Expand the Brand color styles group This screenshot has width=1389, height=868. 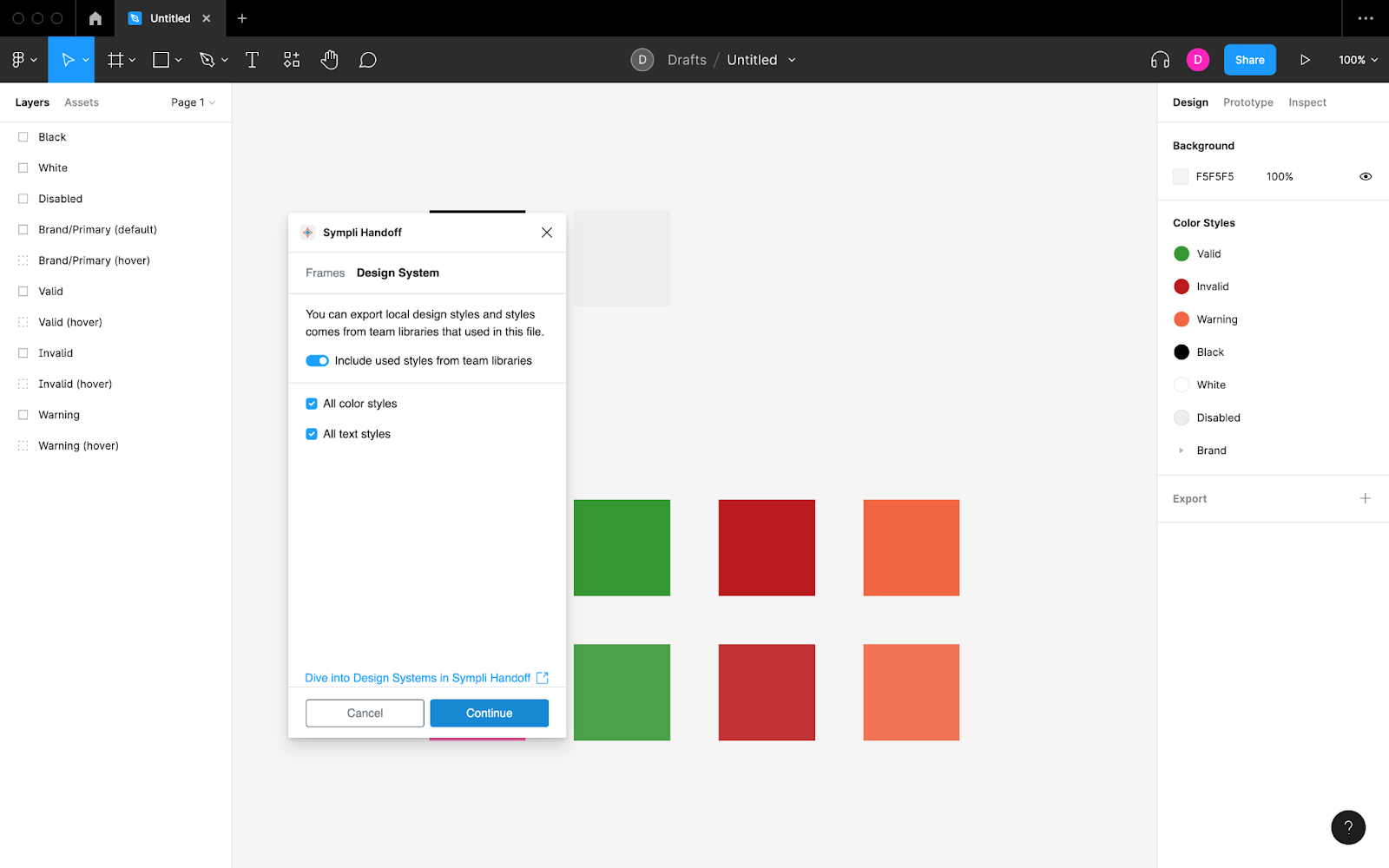tap(1182, 450)
